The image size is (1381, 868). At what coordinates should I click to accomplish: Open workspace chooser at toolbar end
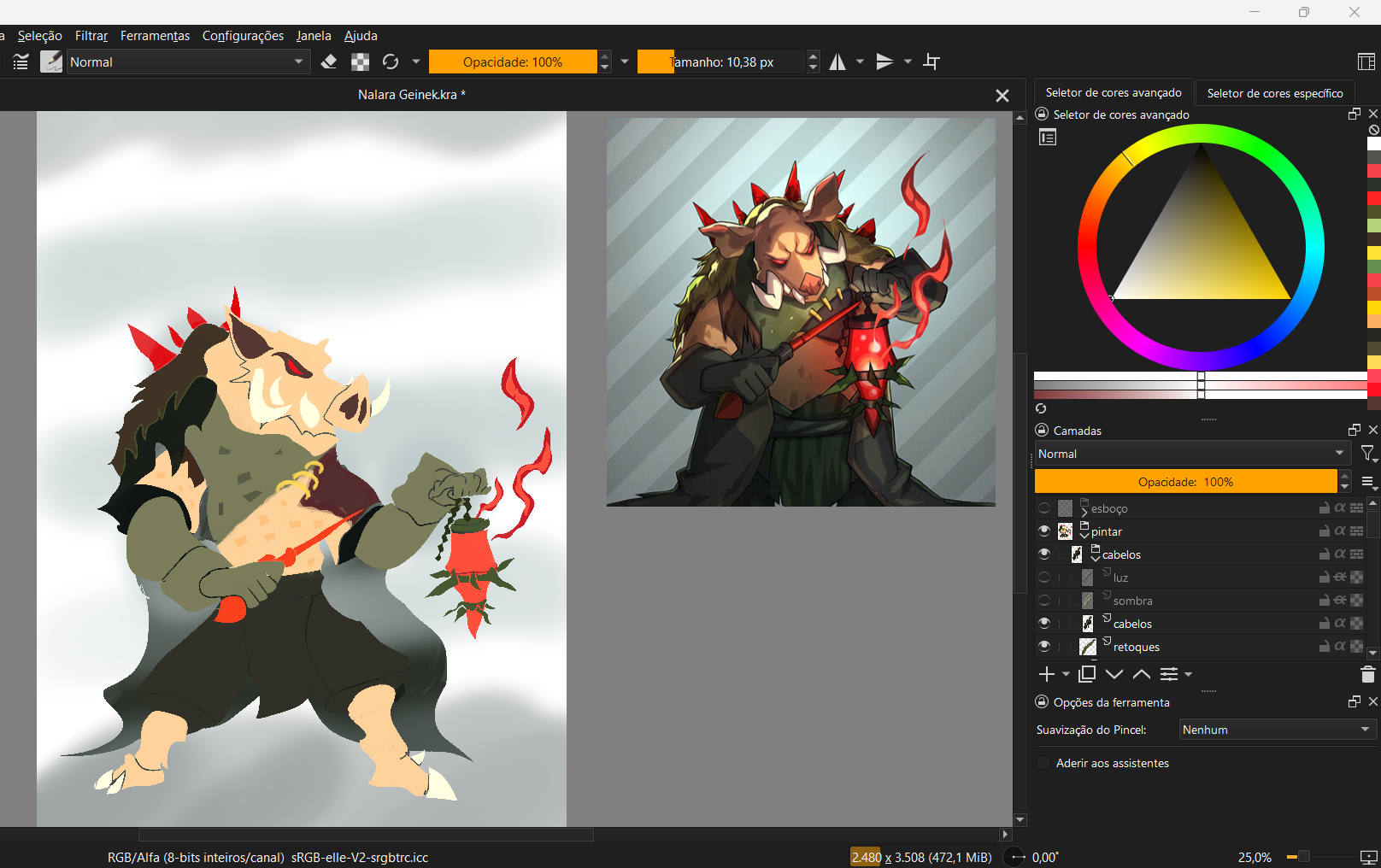tap(1366, 62)
